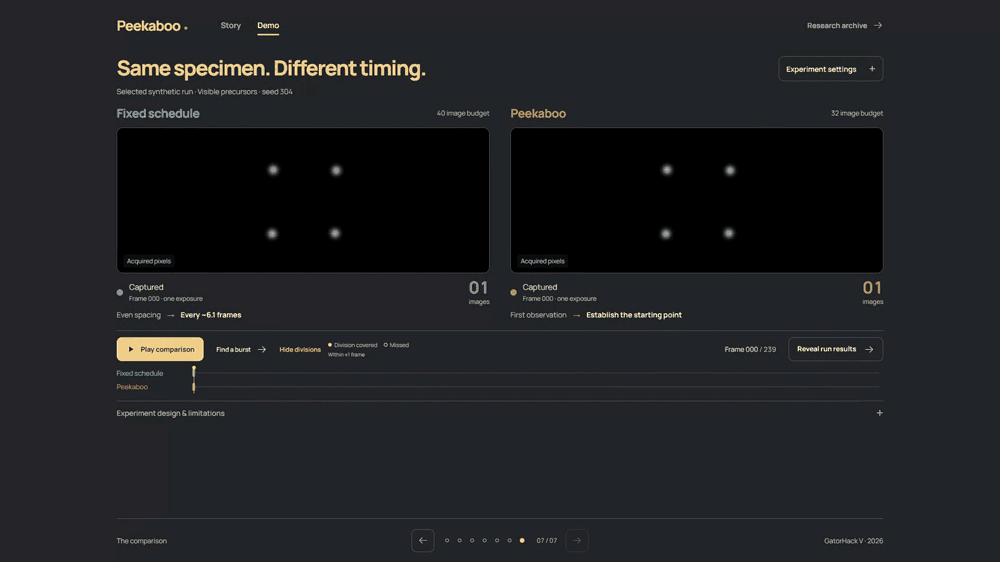
Task: Click the 'Same specimen. Different timing.' heading
Action: point(271,68)
